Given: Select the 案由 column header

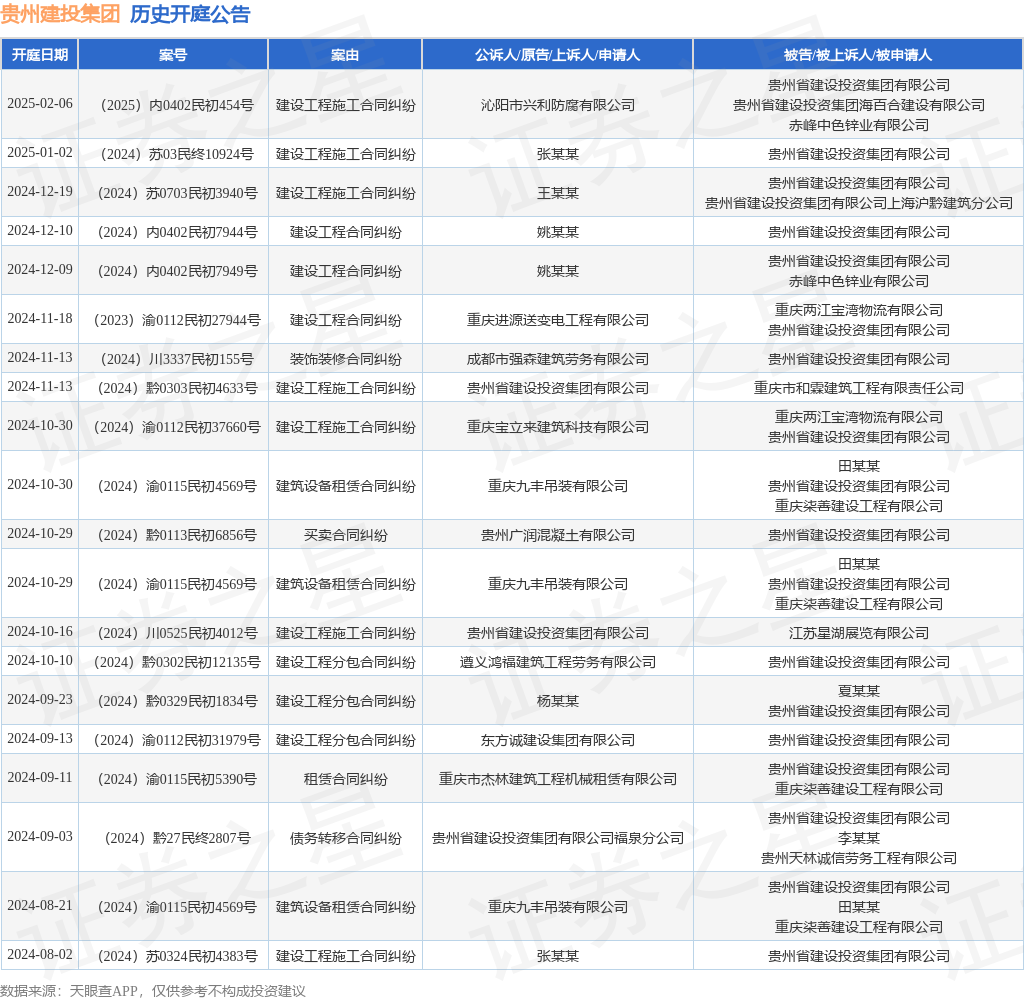Looking at the screenshot, I should coord(345,55).
